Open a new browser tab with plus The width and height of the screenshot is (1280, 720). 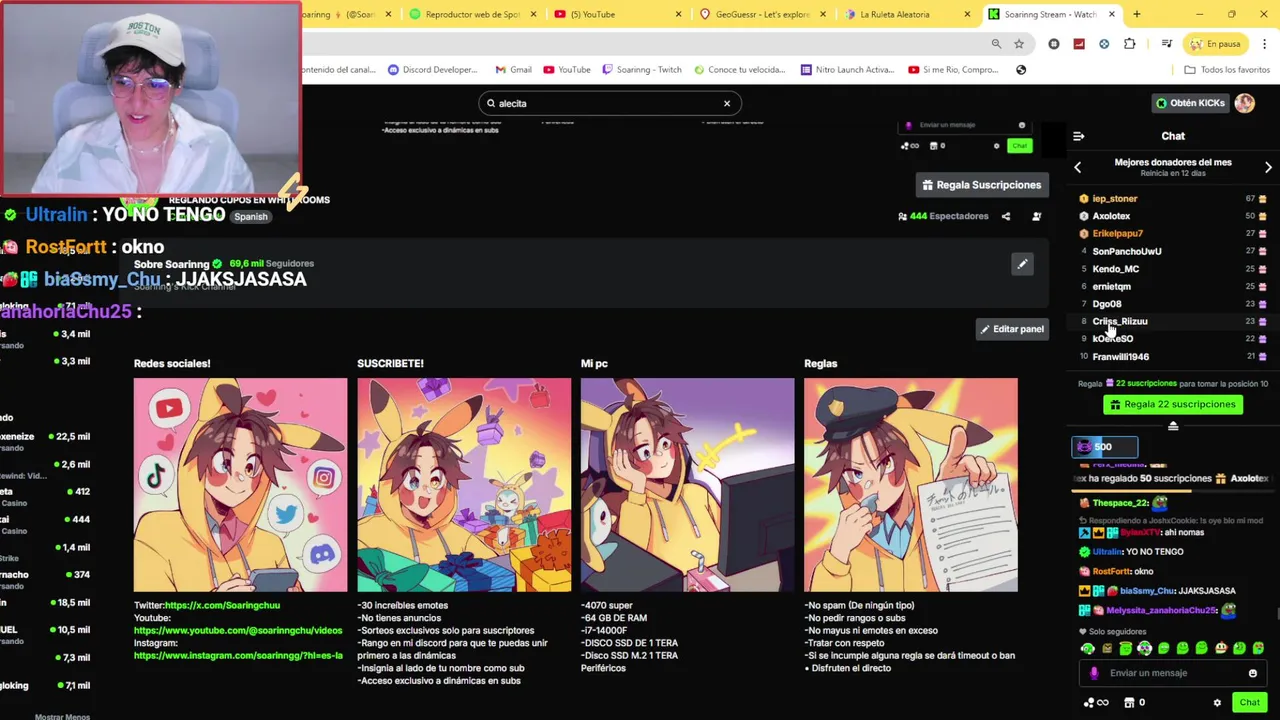1136,14
